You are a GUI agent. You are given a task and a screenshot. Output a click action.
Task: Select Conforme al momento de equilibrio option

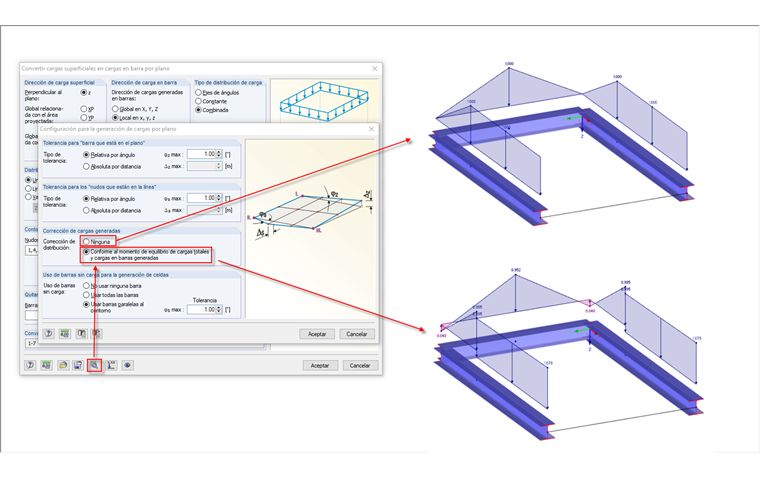coord(86,252)
